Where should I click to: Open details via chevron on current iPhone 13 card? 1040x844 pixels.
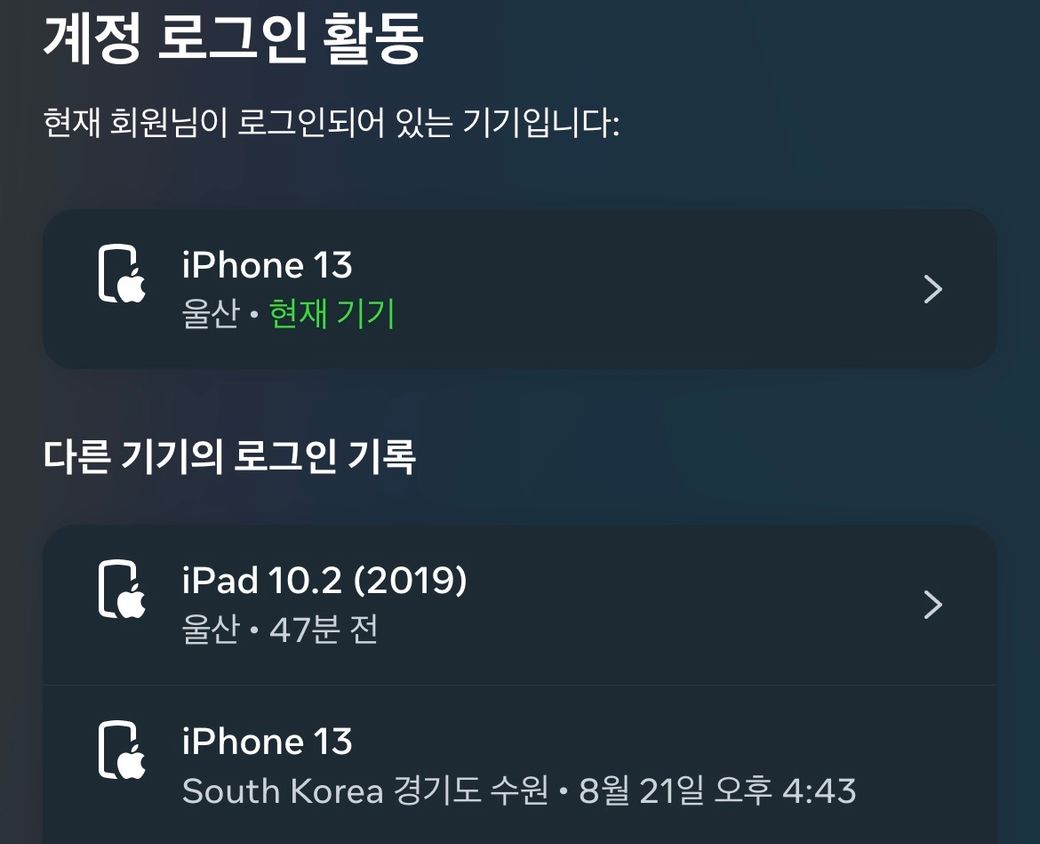coord(933,289)
